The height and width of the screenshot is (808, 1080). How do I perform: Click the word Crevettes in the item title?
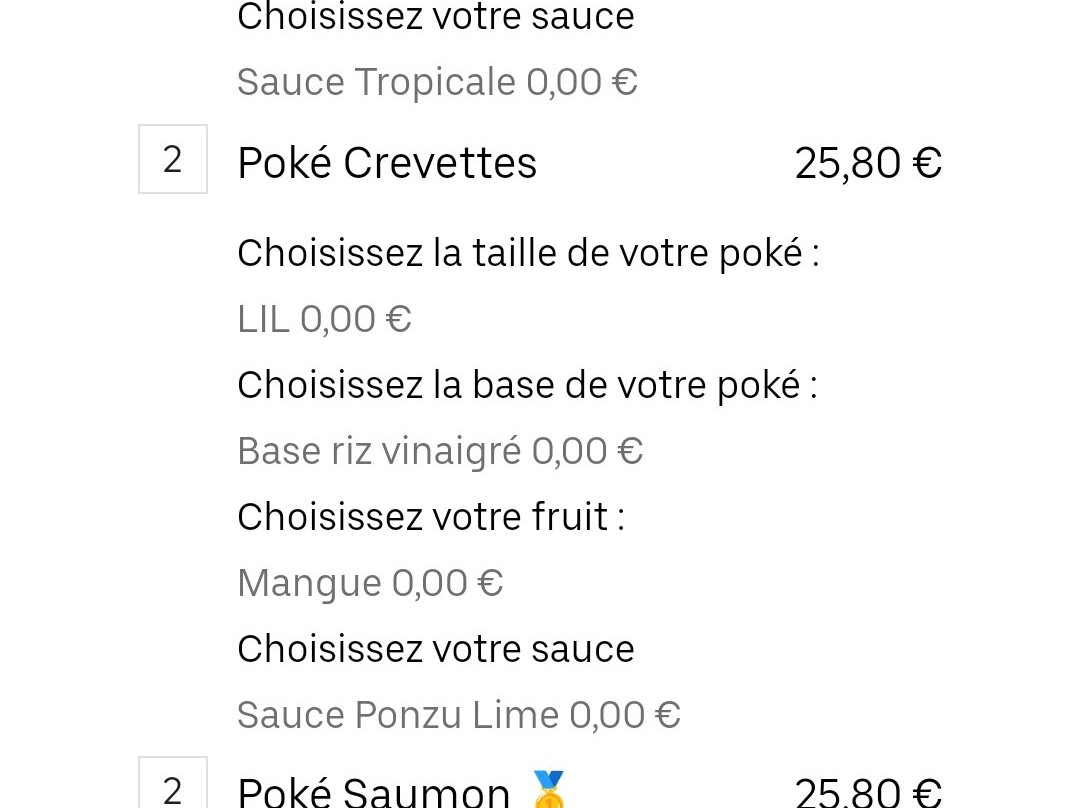(440, 163)
